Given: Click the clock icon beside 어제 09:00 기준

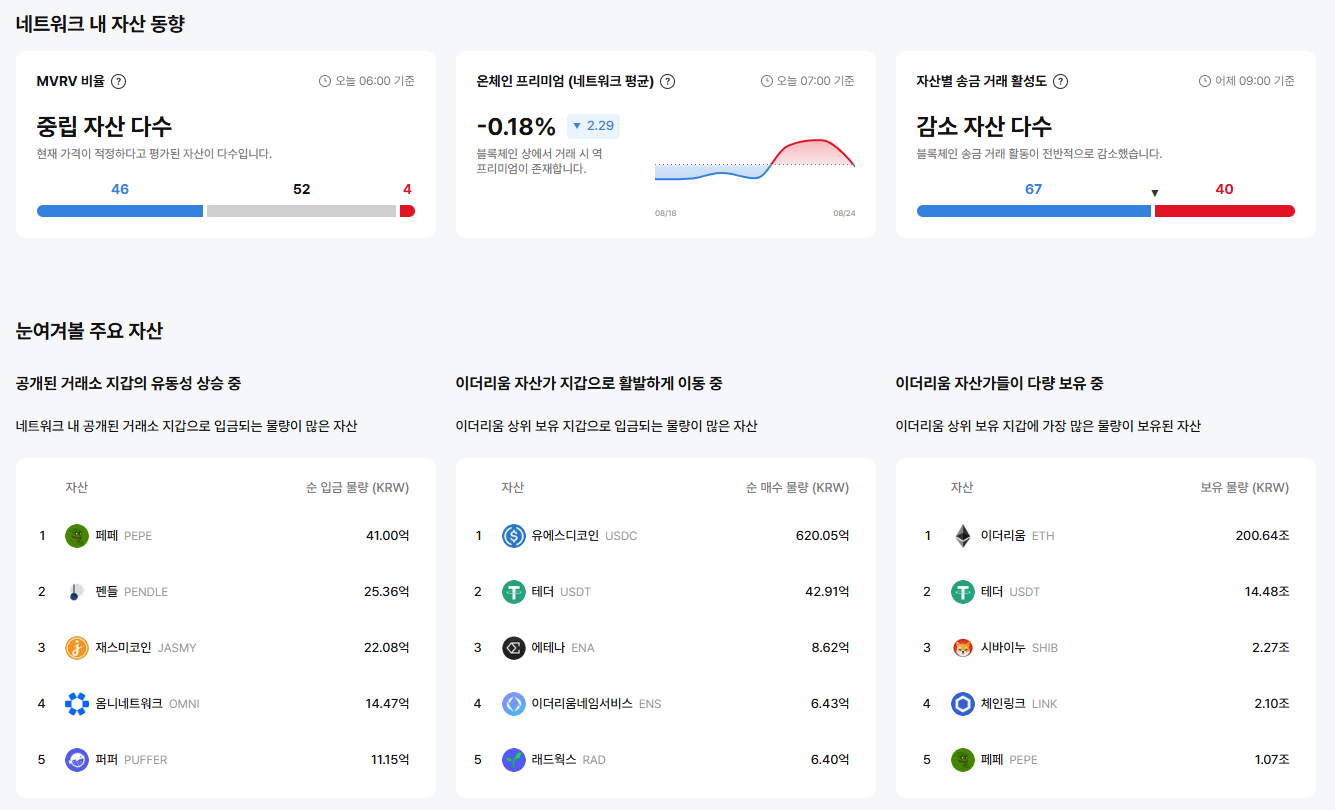Looking at the screenshot, I should click(1205, 81).
